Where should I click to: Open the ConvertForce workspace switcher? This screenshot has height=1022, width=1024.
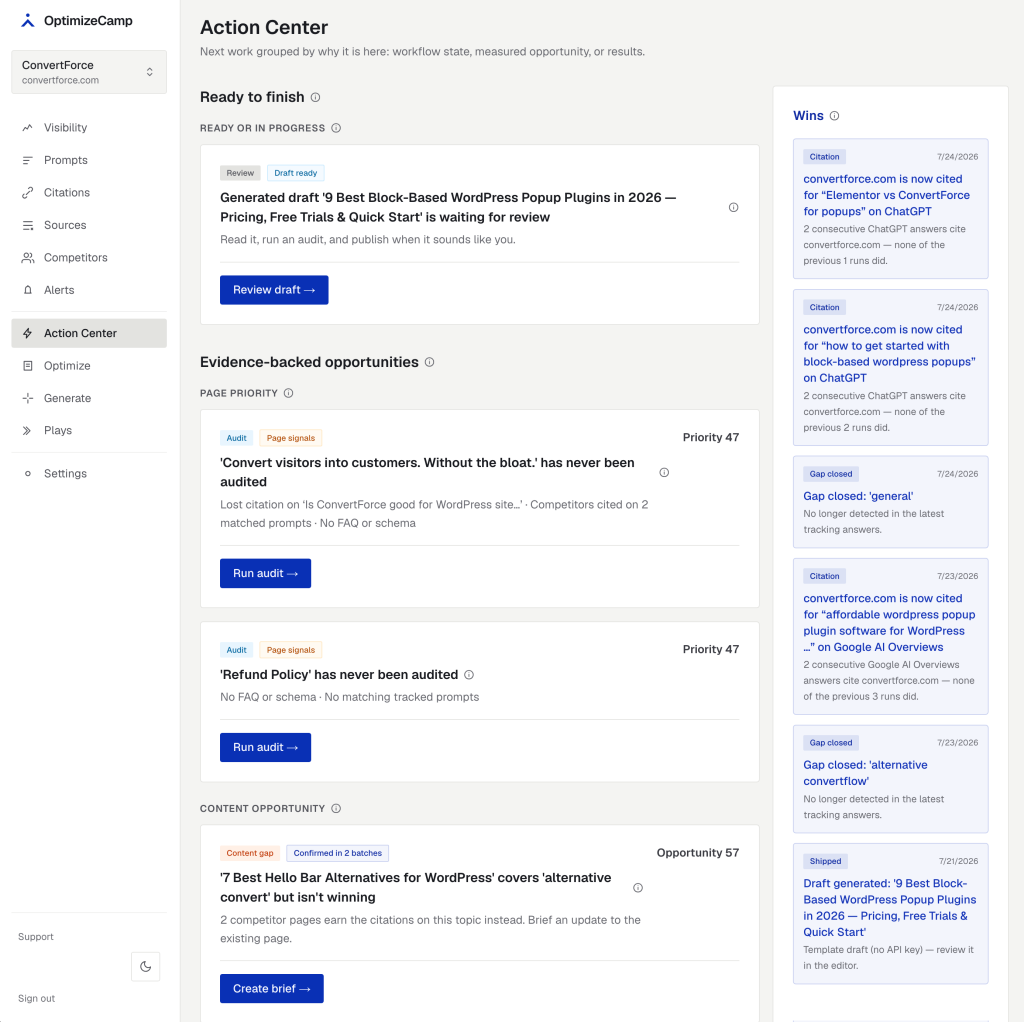pos(89,72)
